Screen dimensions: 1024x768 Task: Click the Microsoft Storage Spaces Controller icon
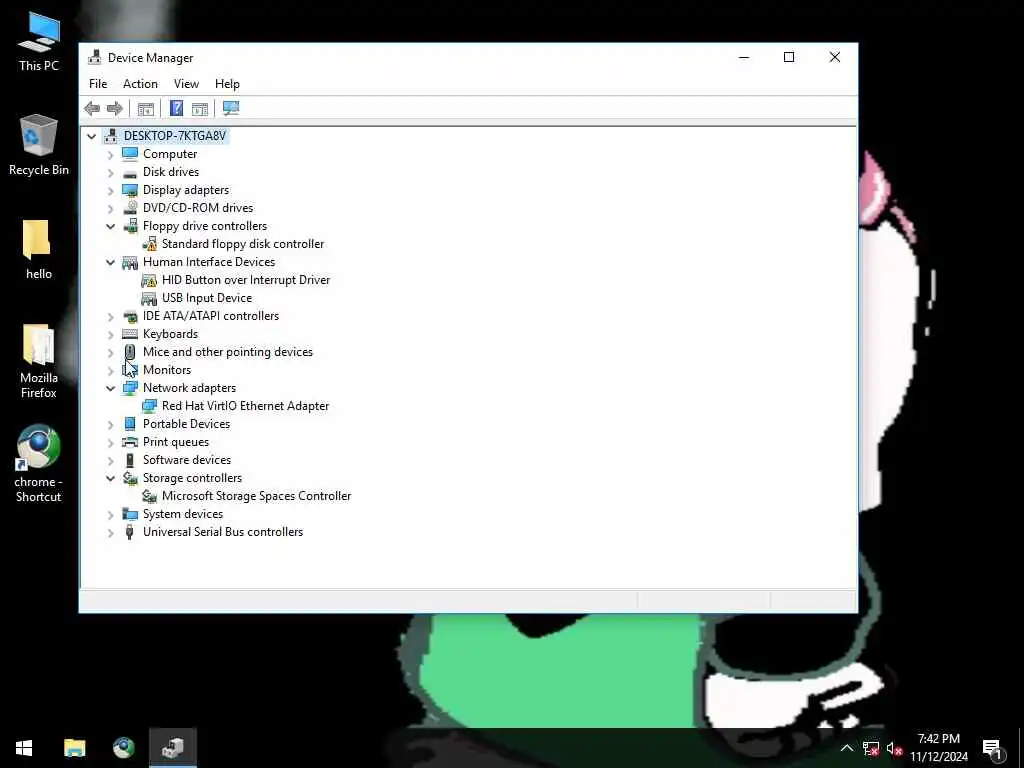tap(150, 496)
